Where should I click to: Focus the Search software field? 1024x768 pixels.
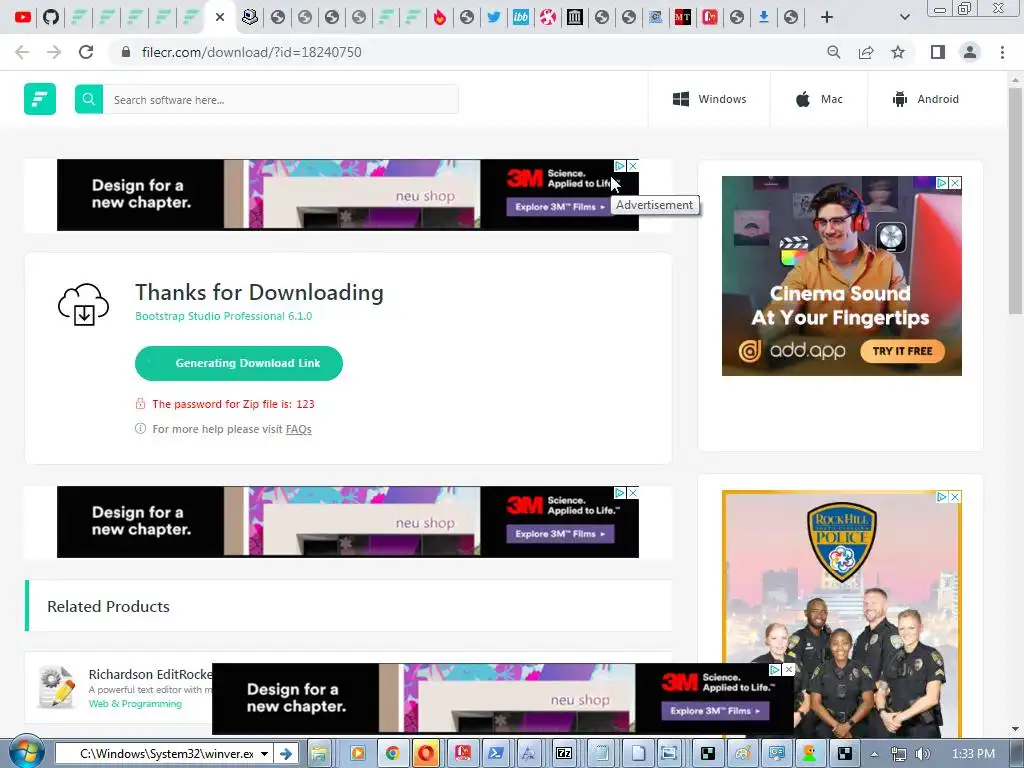click(x=281, y=99)
